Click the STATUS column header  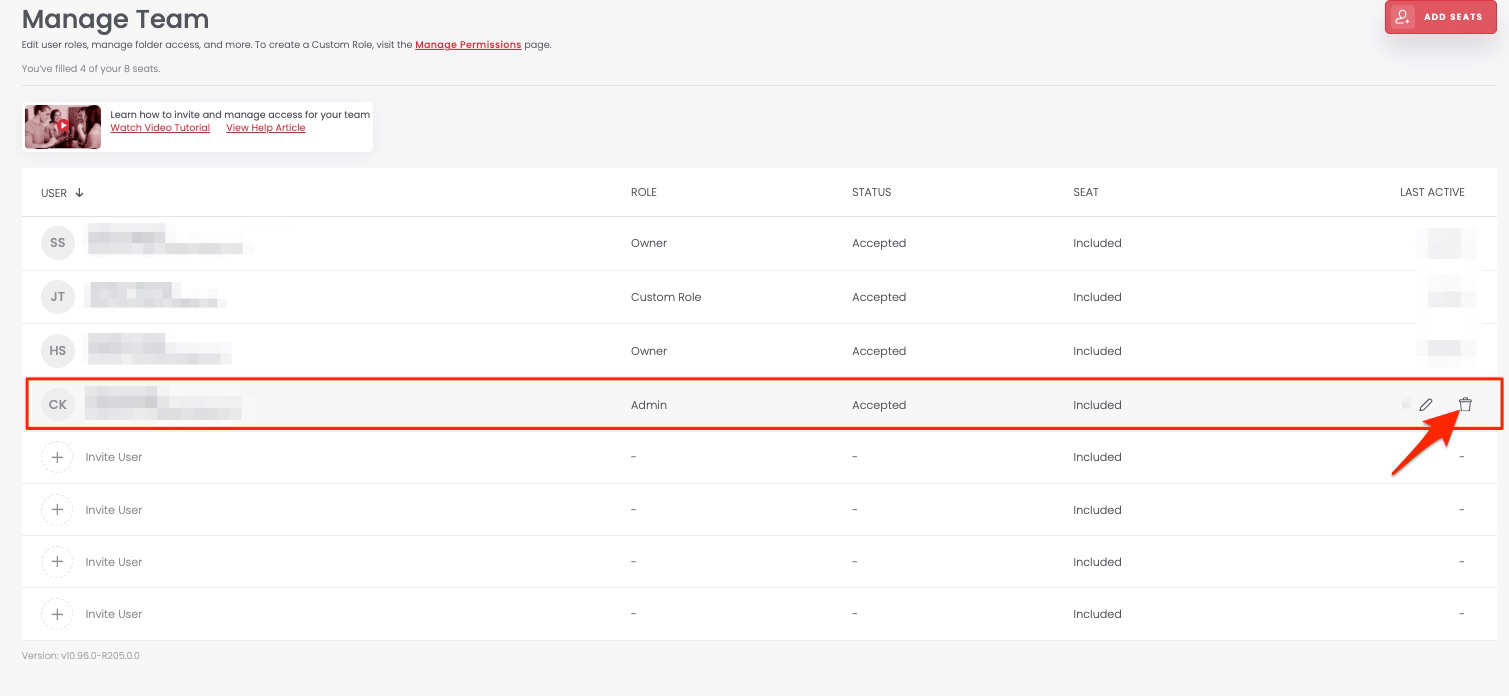(871, 192)
